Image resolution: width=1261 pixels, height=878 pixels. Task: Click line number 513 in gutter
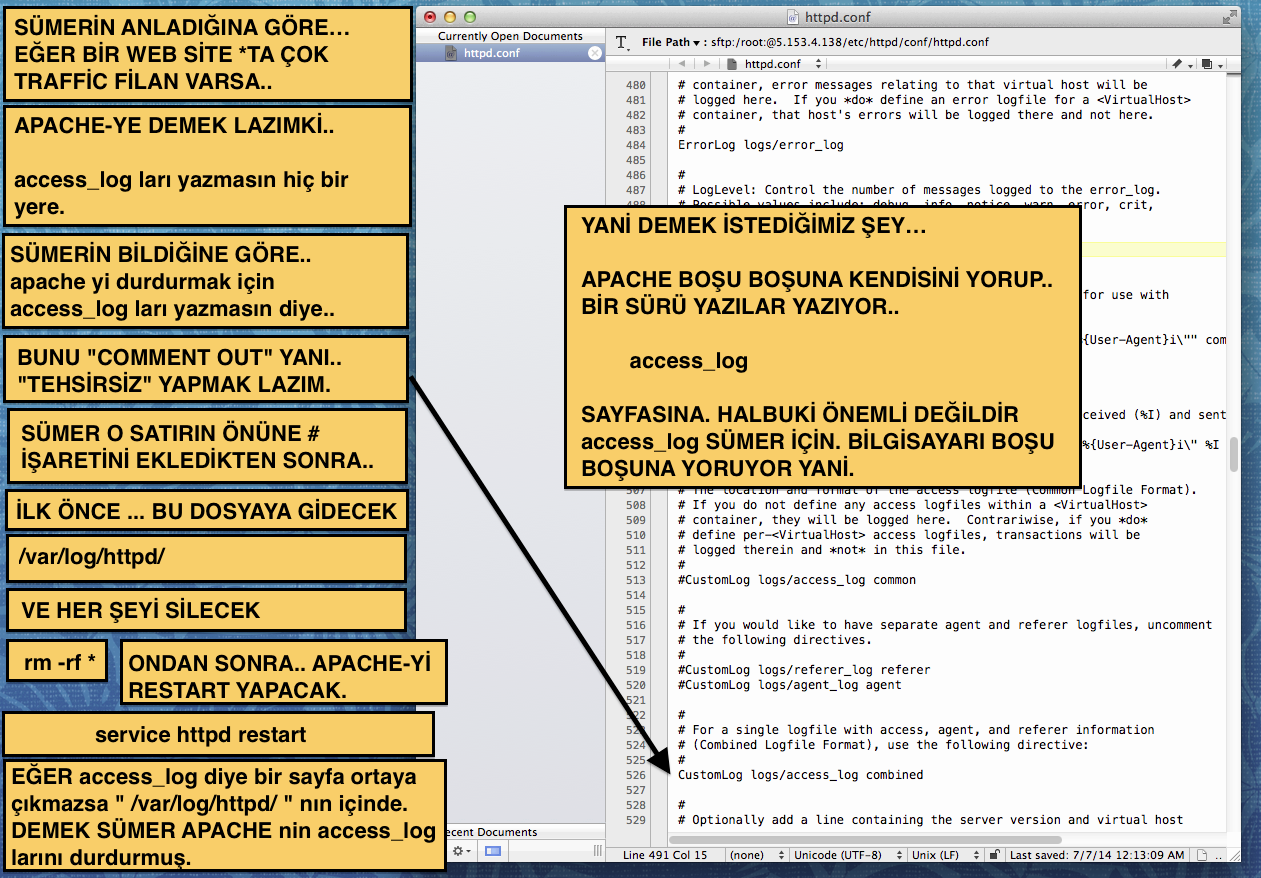coord(635,580)
